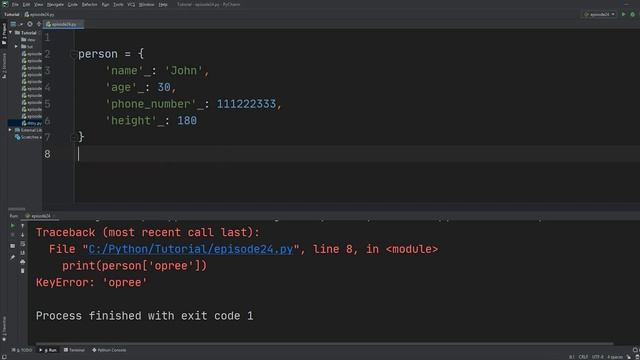
Task: Click the number 111222333 on line 5
Action: pyautogui.click(x=246, y=104)
